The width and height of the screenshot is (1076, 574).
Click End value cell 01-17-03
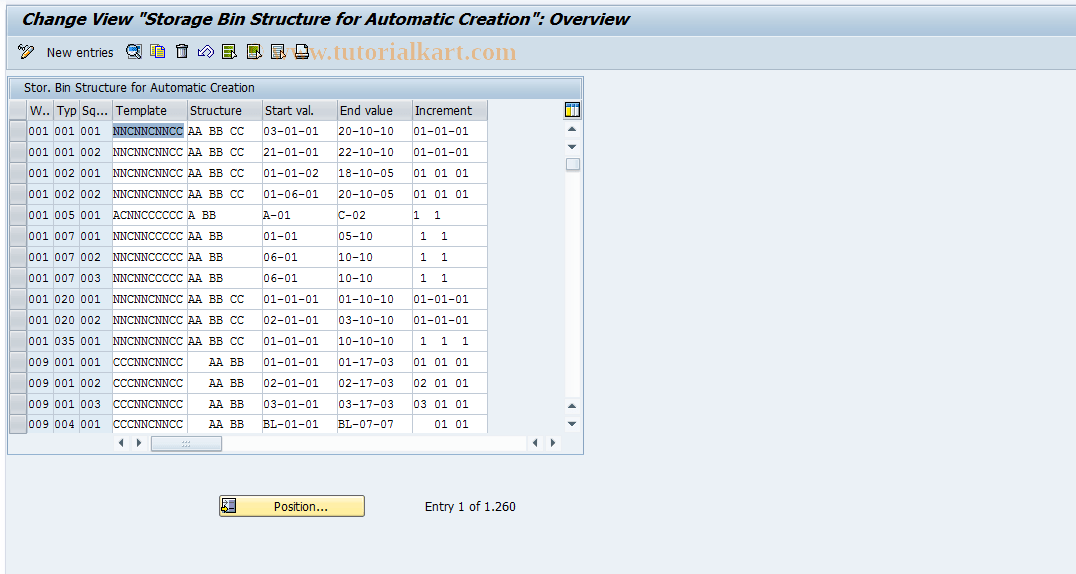pyautogui.click(x=375, y=362)
